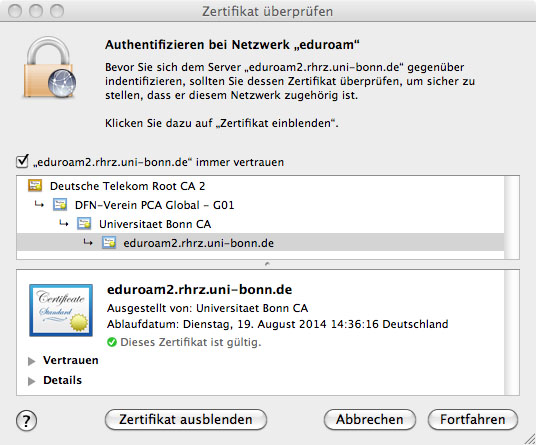This screenshot has width=536, height=445.
Task: Open help with the question mark button
Action: (x=26, y=420)
